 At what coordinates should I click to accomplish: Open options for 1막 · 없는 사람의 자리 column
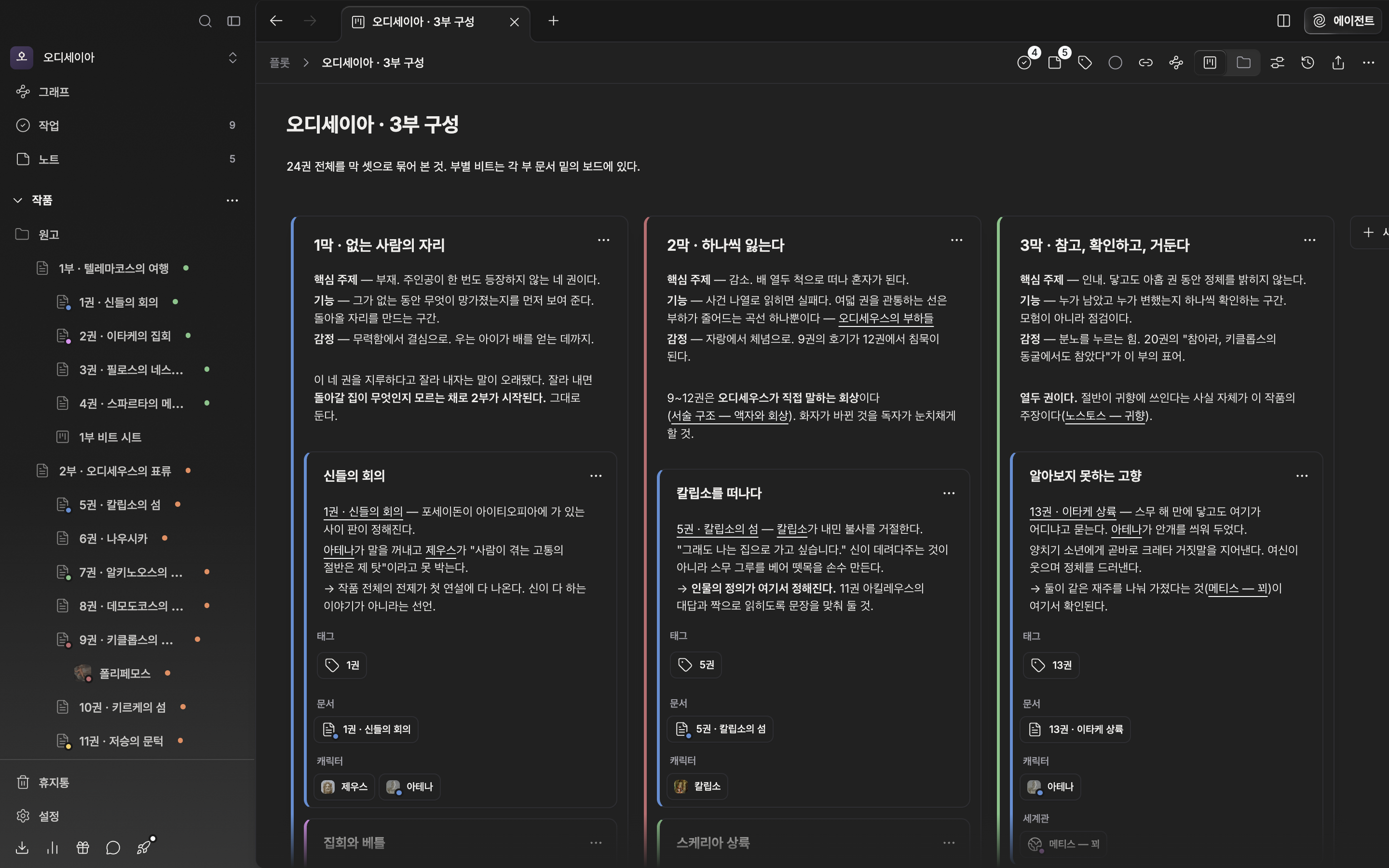point(603,240)
